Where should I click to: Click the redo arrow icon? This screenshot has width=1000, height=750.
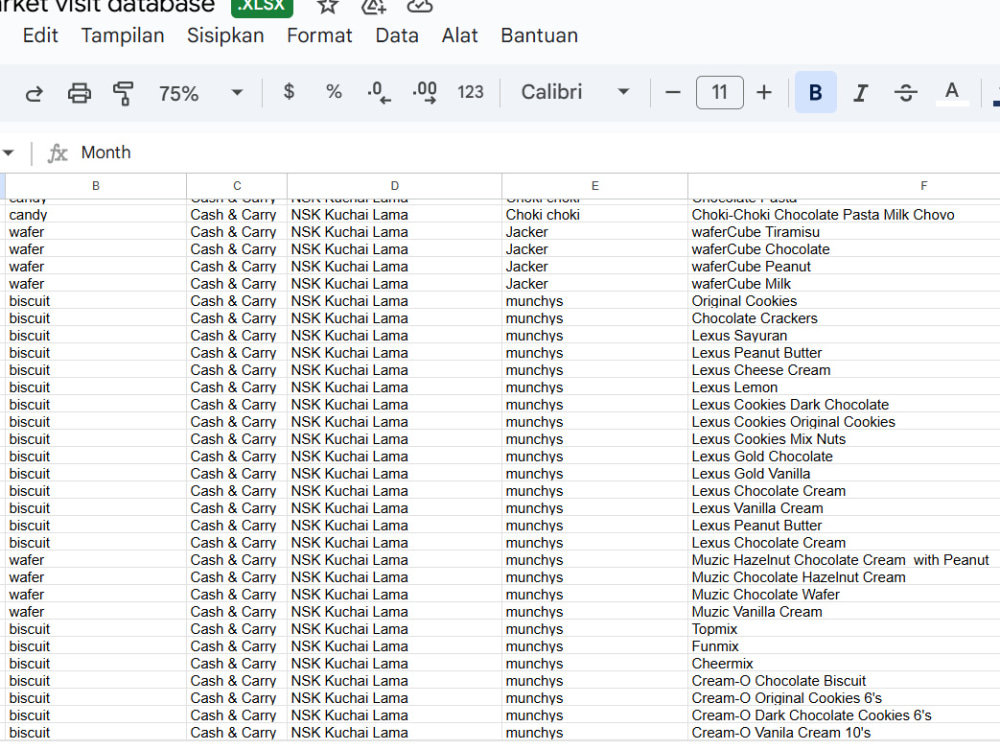[x=34, y=94]
